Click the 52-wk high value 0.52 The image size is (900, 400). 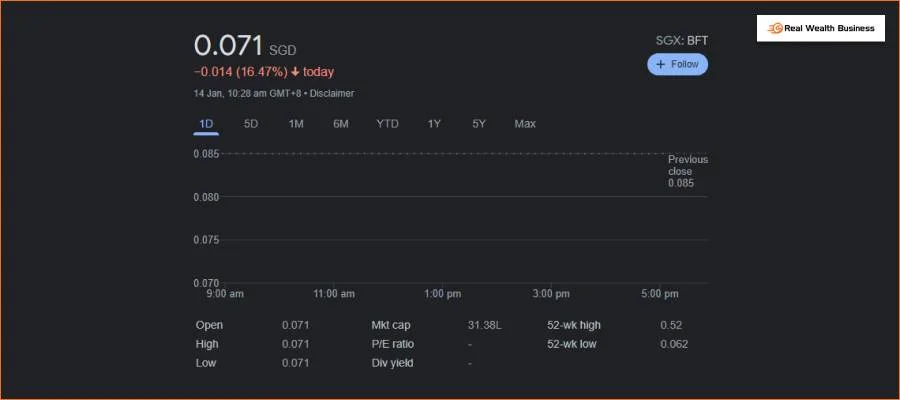coord(670,325)
